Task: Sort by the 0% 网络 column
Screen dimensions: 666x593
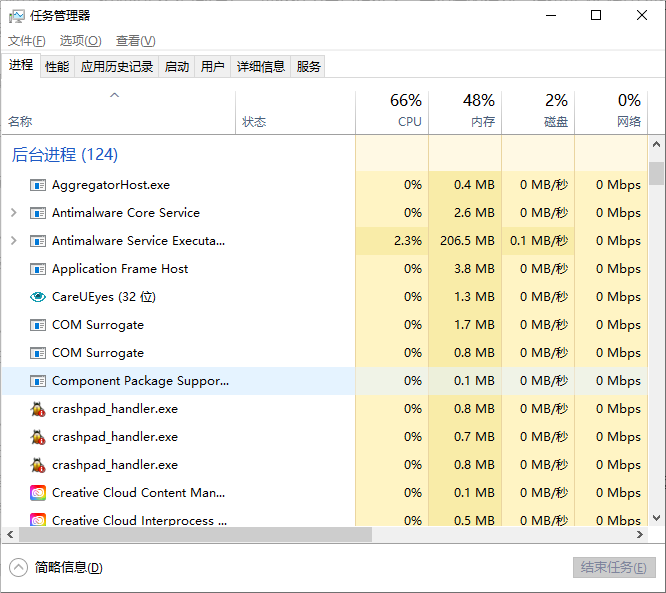Action: [611, 112]
